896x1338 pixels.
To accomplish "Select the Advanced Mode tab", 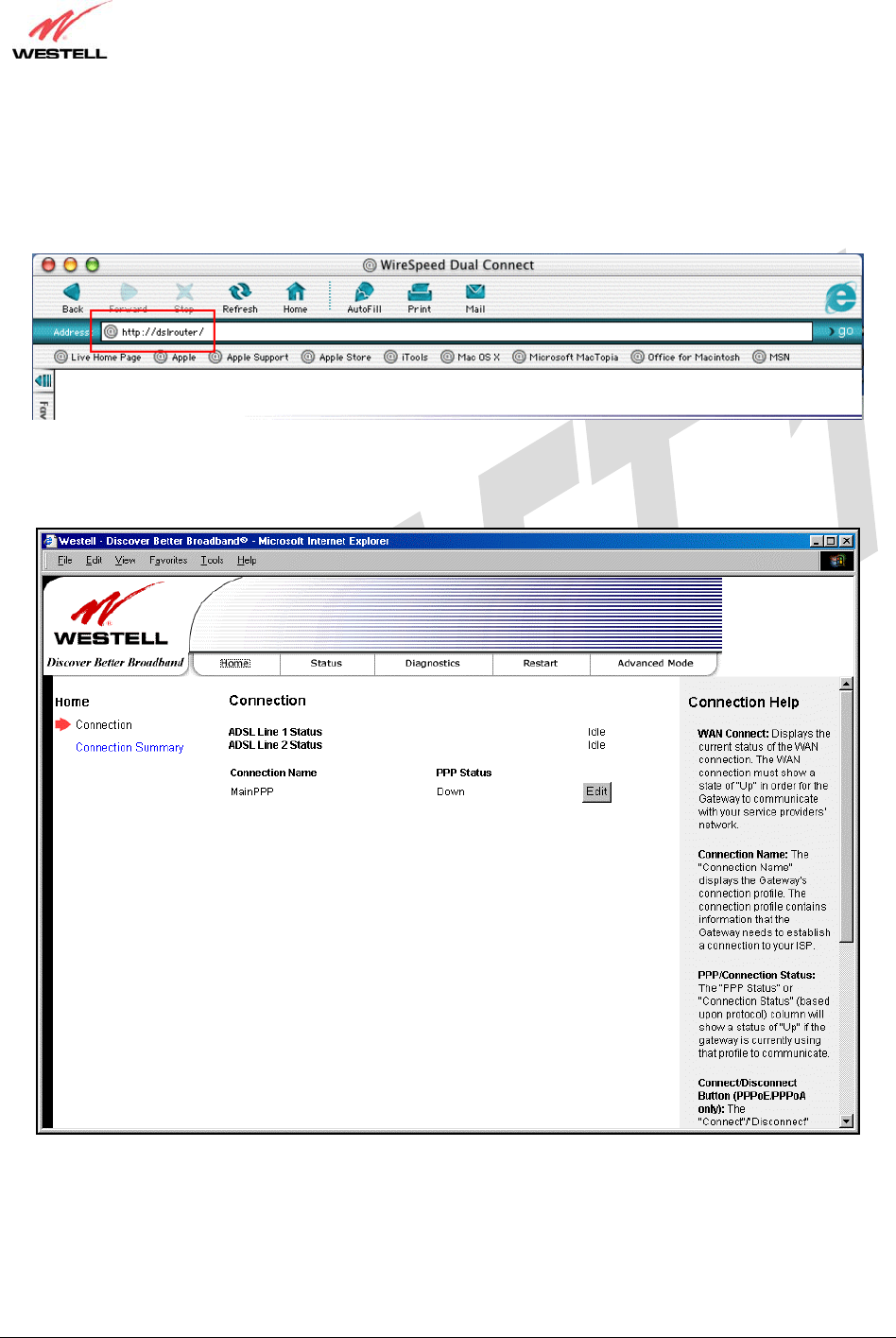I will tap(656, 664).
